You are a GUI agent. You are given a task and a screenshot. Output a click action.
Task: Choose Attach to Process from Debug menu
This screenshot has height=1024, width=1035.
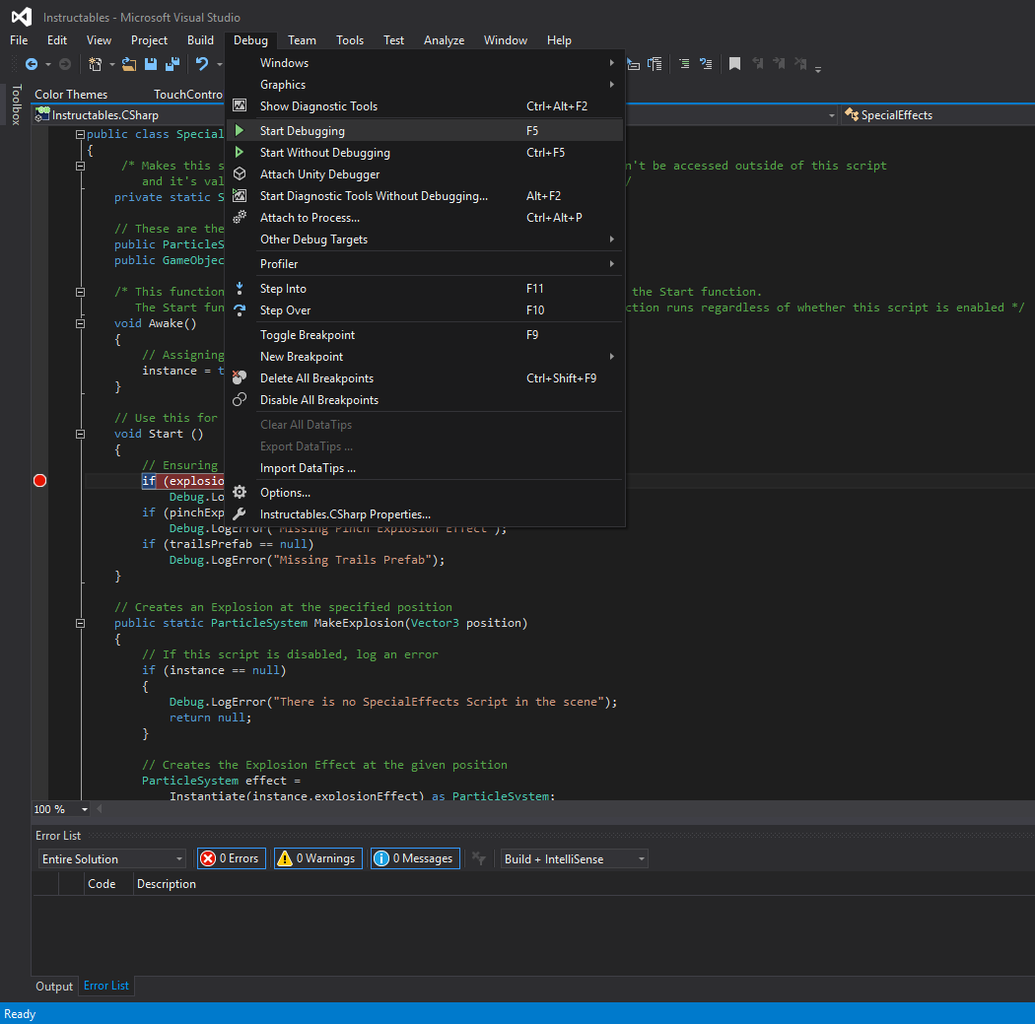(x=310, y=217)
